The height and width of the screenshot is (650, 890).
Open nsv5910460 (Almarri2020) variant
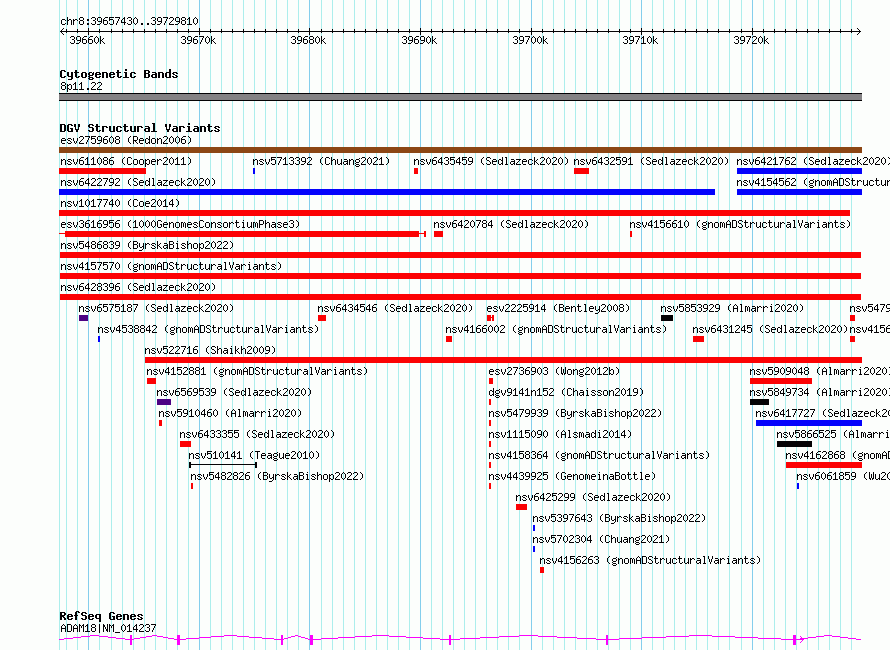pos(230,413)
